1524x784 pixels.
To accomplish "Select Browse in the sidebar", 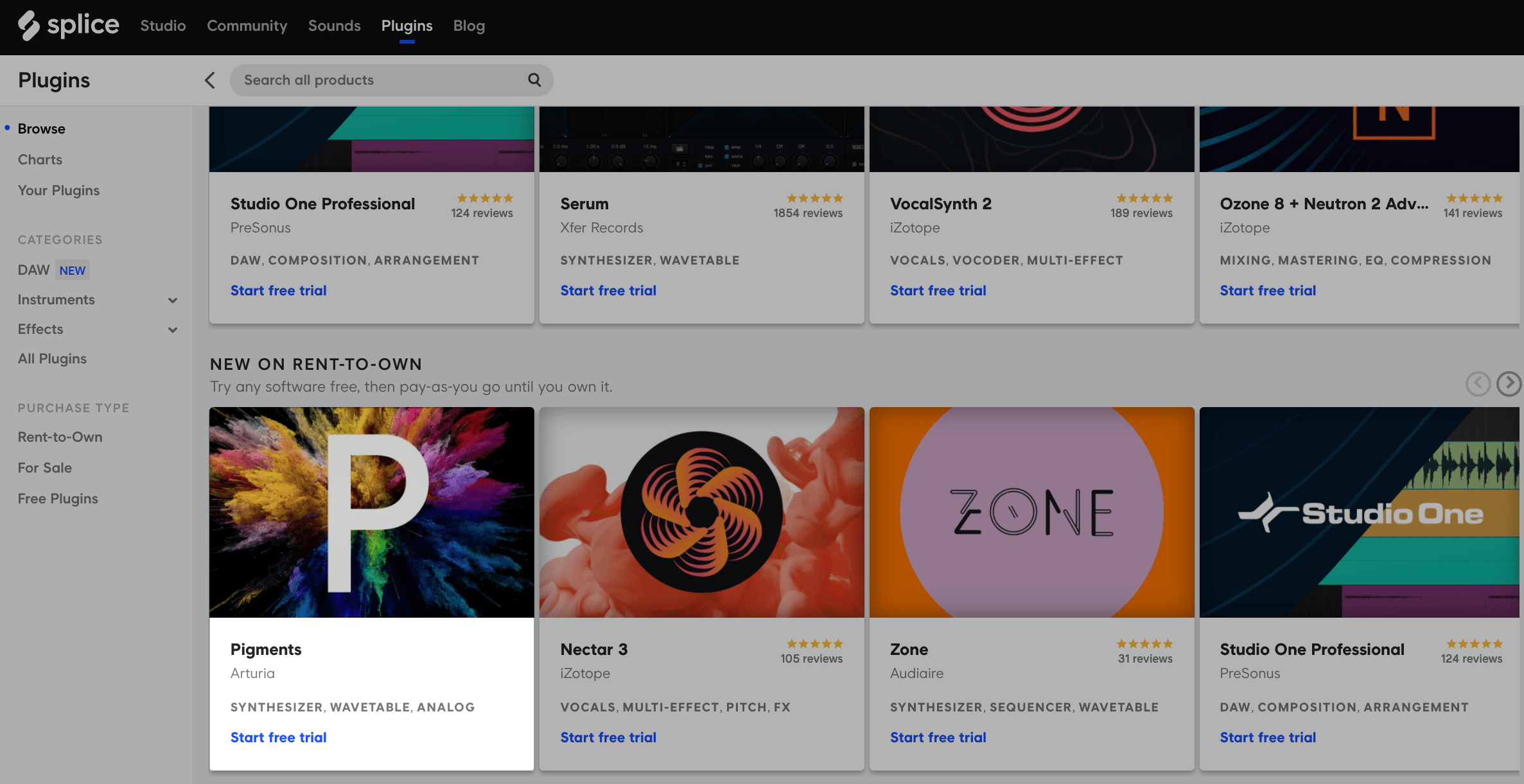I will [42, 128].
